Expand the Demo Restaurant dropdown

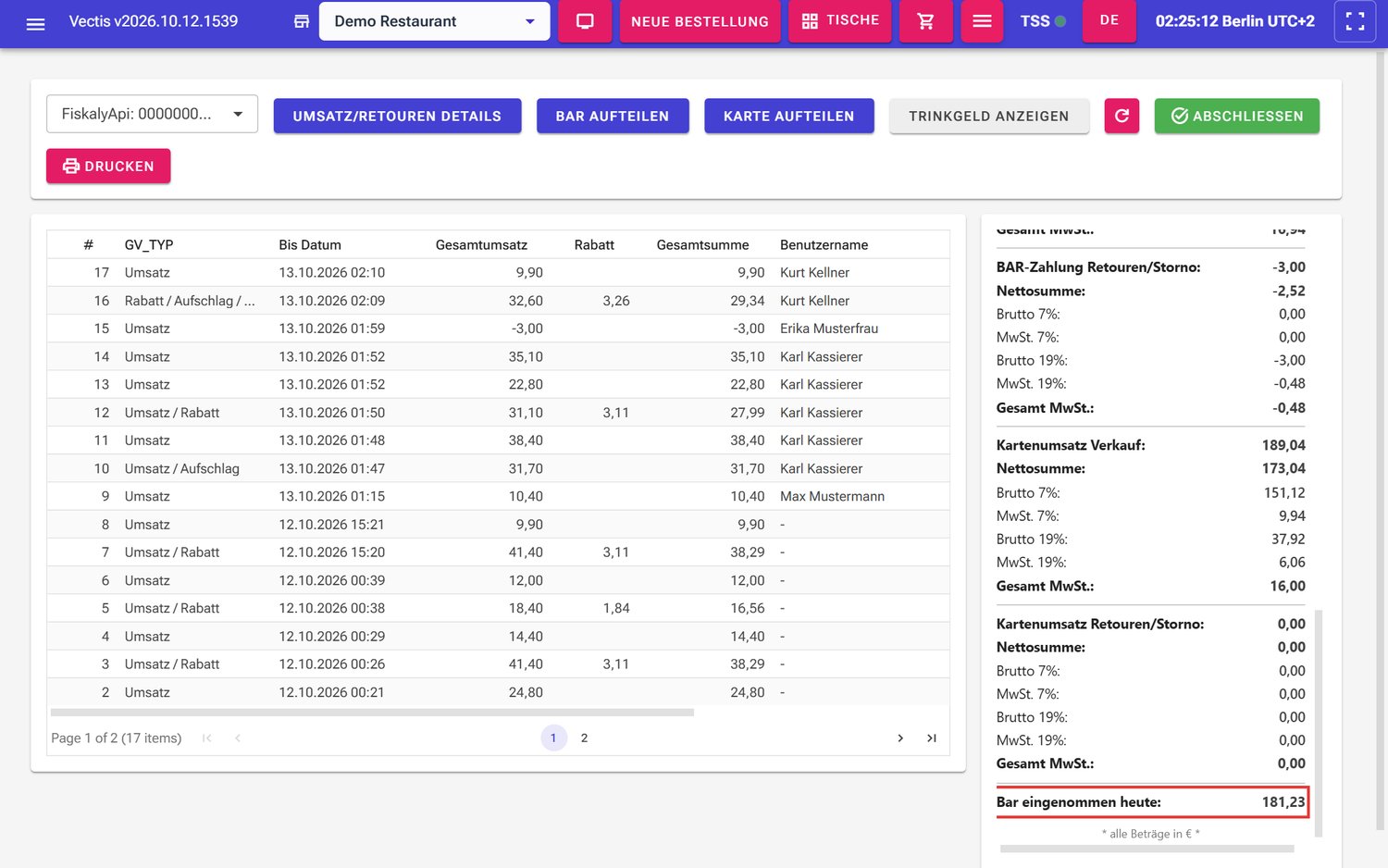(434, 21)
